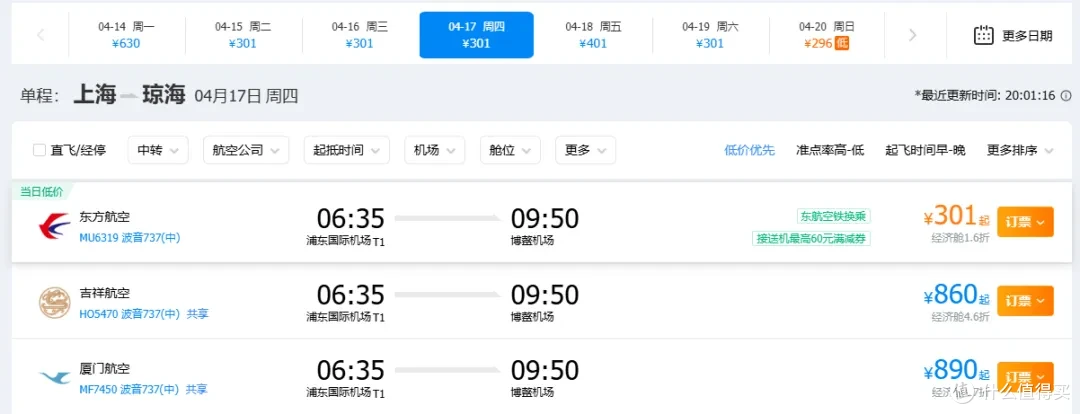Expand the 更多 filter dropdown

click(585, 150)
